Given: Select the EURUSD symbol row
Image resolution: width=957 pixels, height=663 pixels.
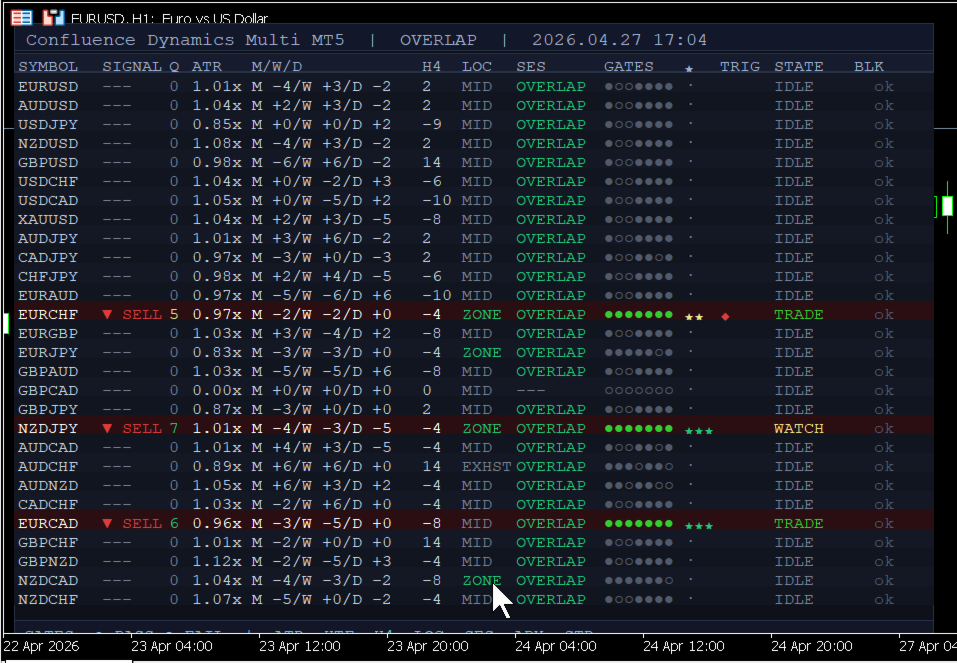Looking at the screenshot, I should (x=474, y=87).
